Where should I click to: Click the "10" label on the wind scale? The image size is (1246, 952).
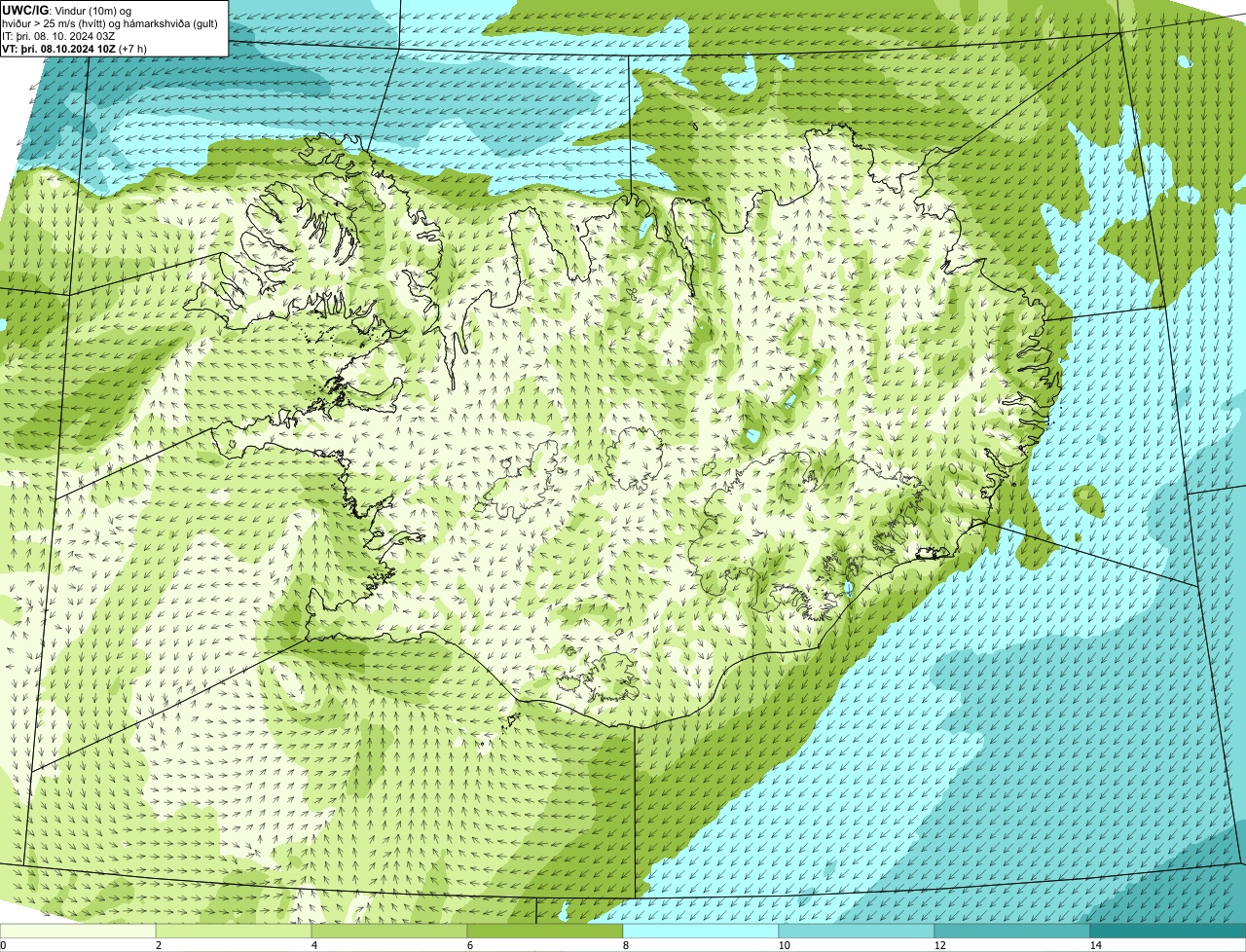click(x=784, y=945)
